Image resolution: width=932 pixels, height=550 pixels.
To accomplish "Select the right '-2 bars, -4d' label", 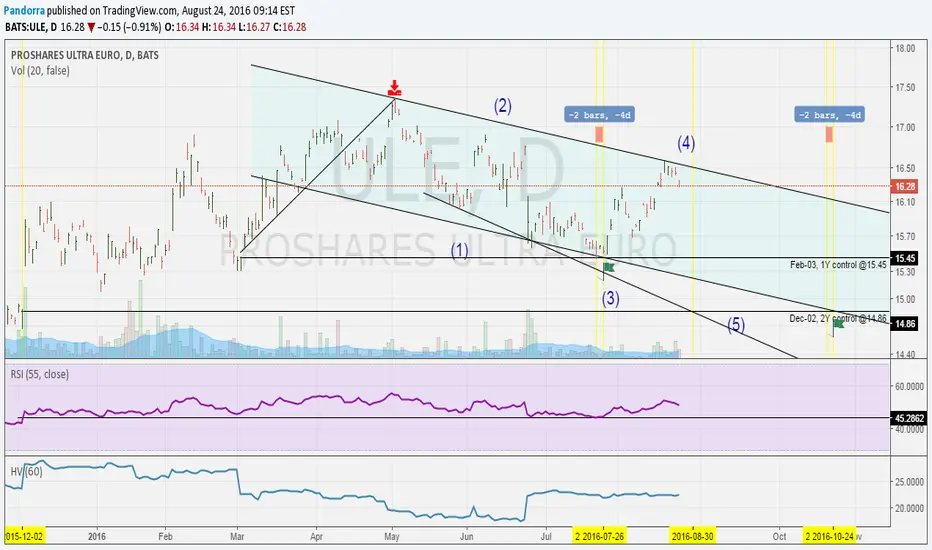I will [829, 114].
